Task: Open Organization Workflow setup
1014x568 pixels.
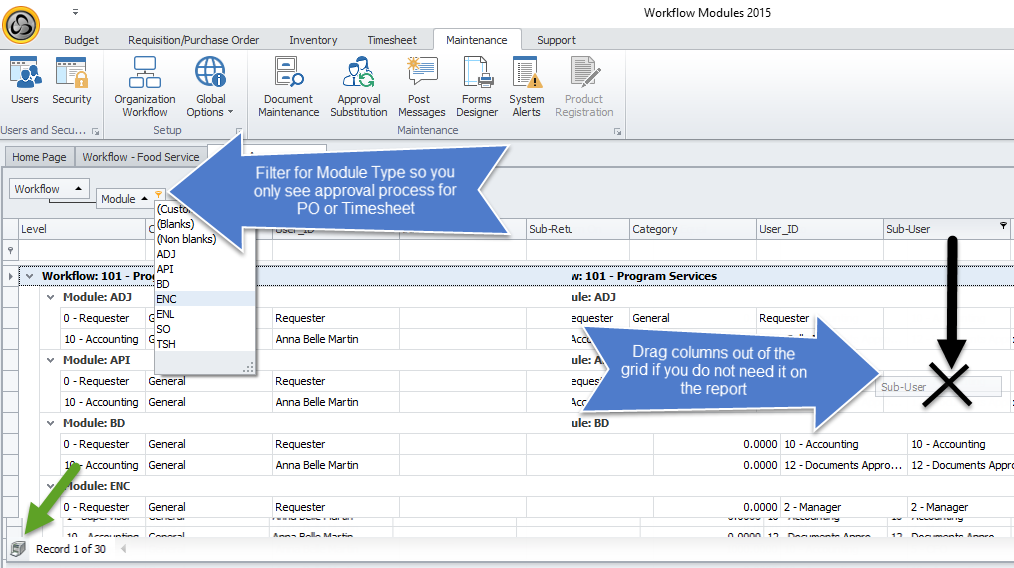Action: [145, 87]
